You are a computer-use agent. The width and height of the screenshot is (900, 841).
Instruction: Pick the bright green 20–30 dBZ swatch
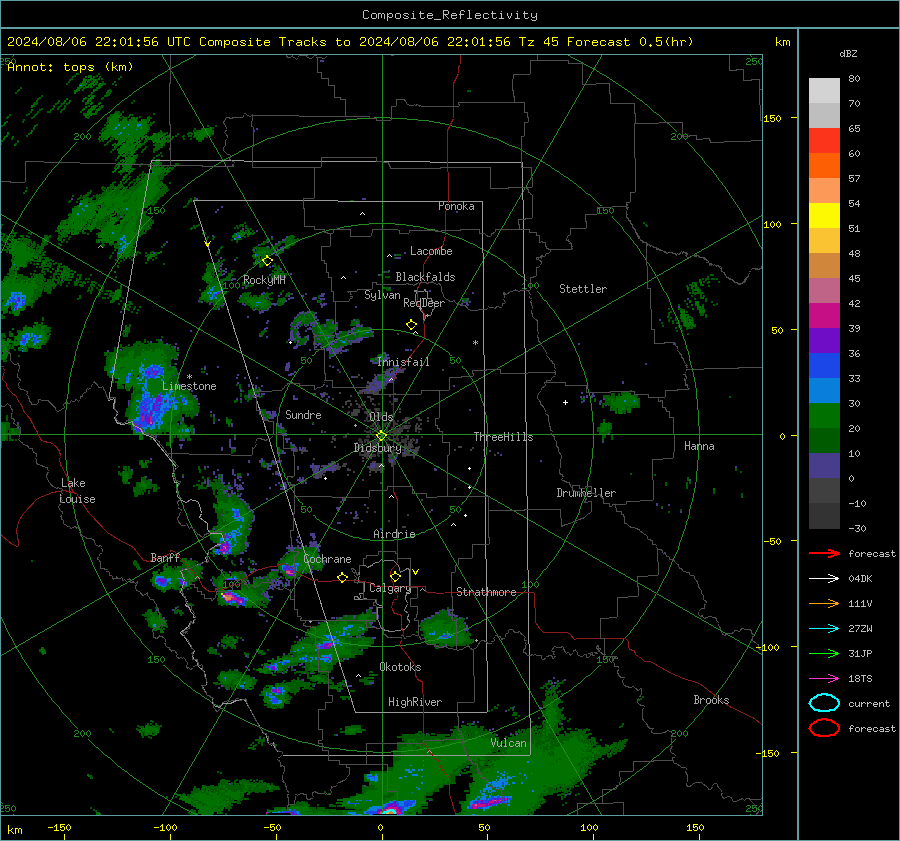[824, 415]
